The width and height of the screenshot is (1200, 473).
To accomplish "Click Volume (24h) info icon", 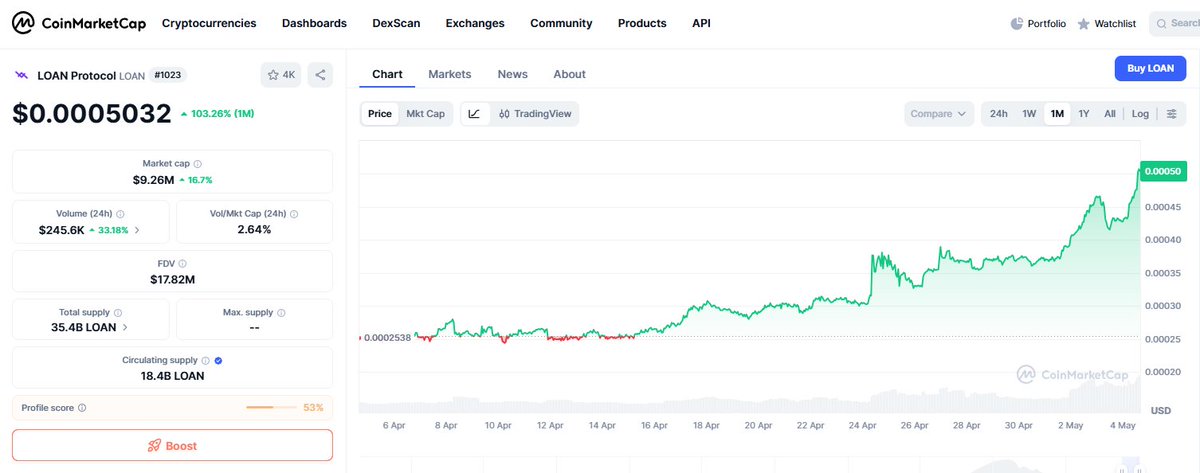I will tap(120, 213).
